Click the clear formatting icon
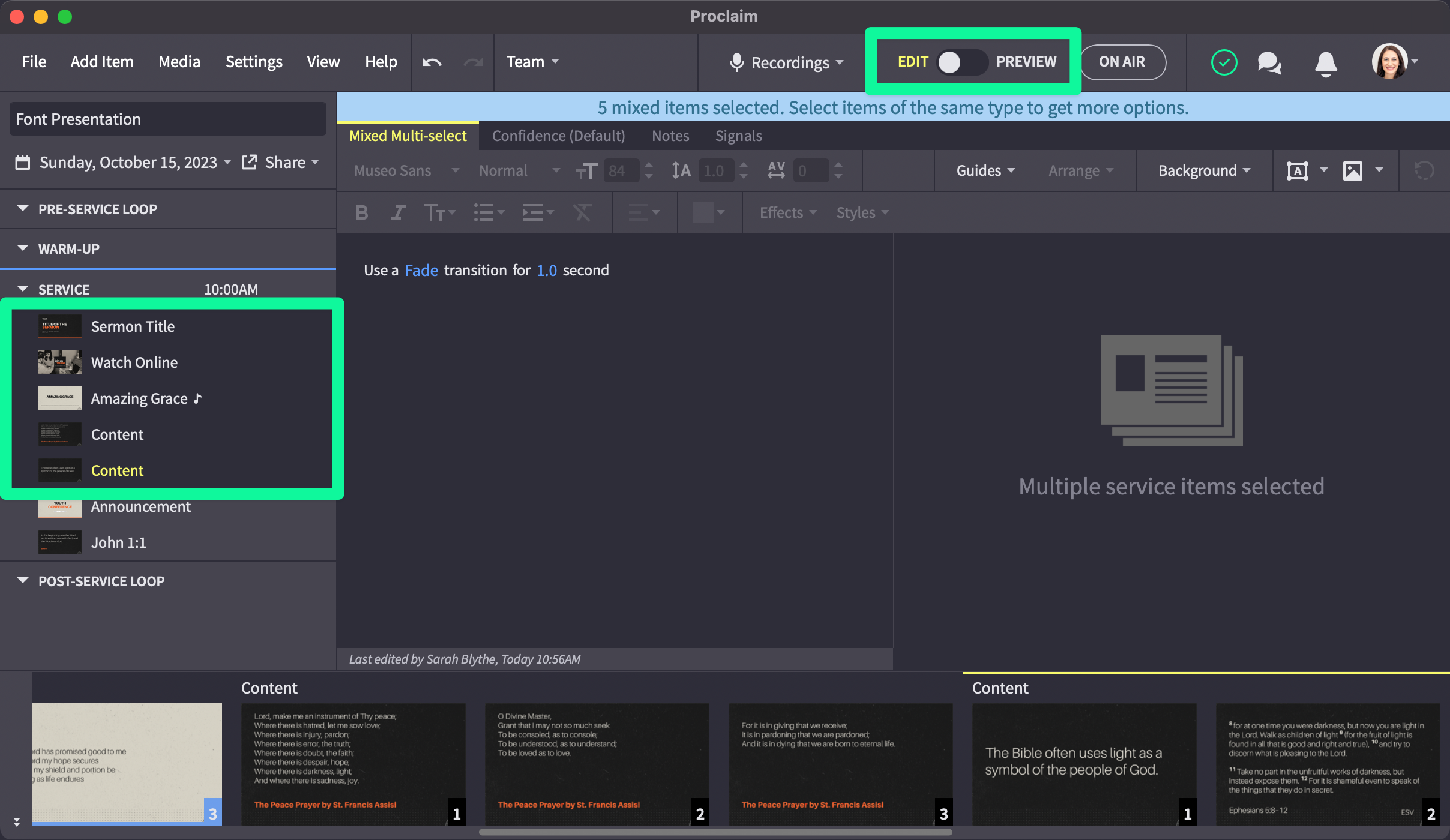This screenshot has height=840, width=1450. tap(582, 212)
